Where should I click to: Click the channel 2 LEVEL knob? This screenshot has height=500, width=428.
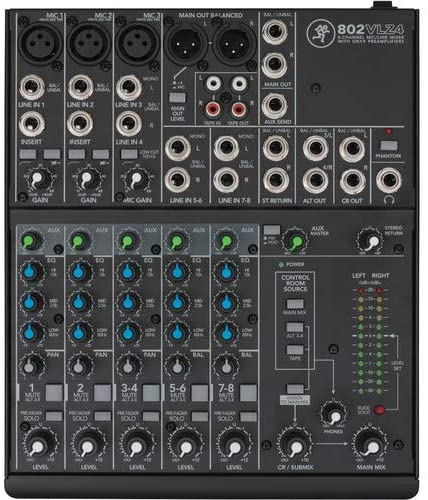point(88,445)
